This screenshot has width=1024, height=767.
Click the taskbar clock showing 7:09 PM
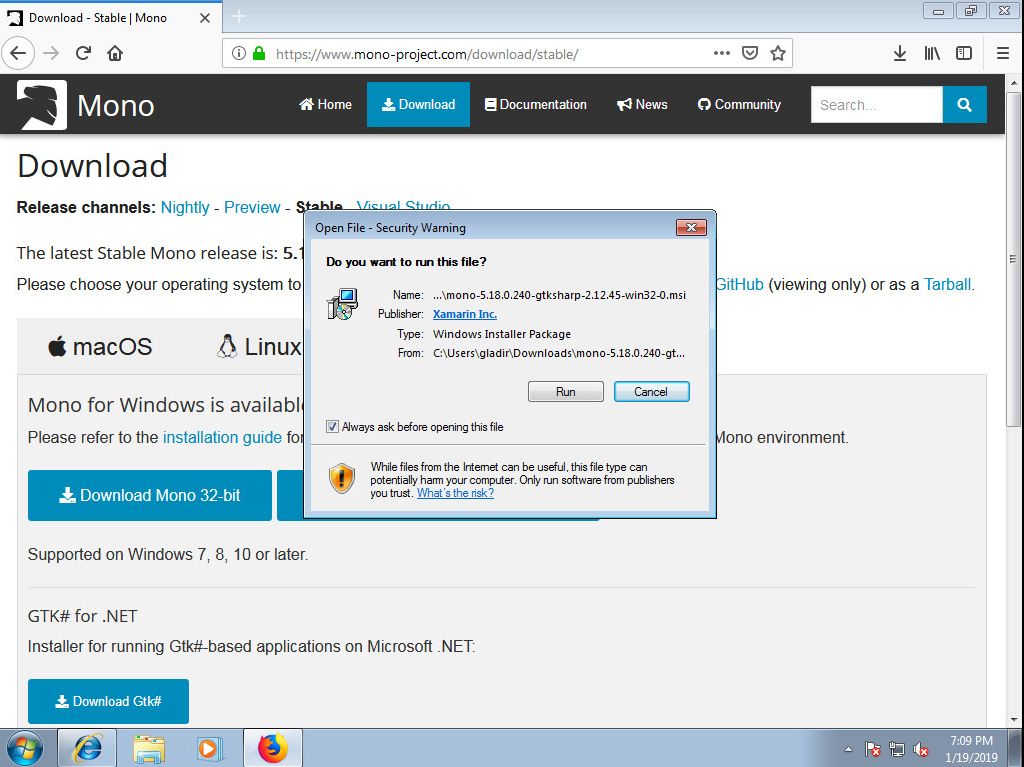pos(971,749)
